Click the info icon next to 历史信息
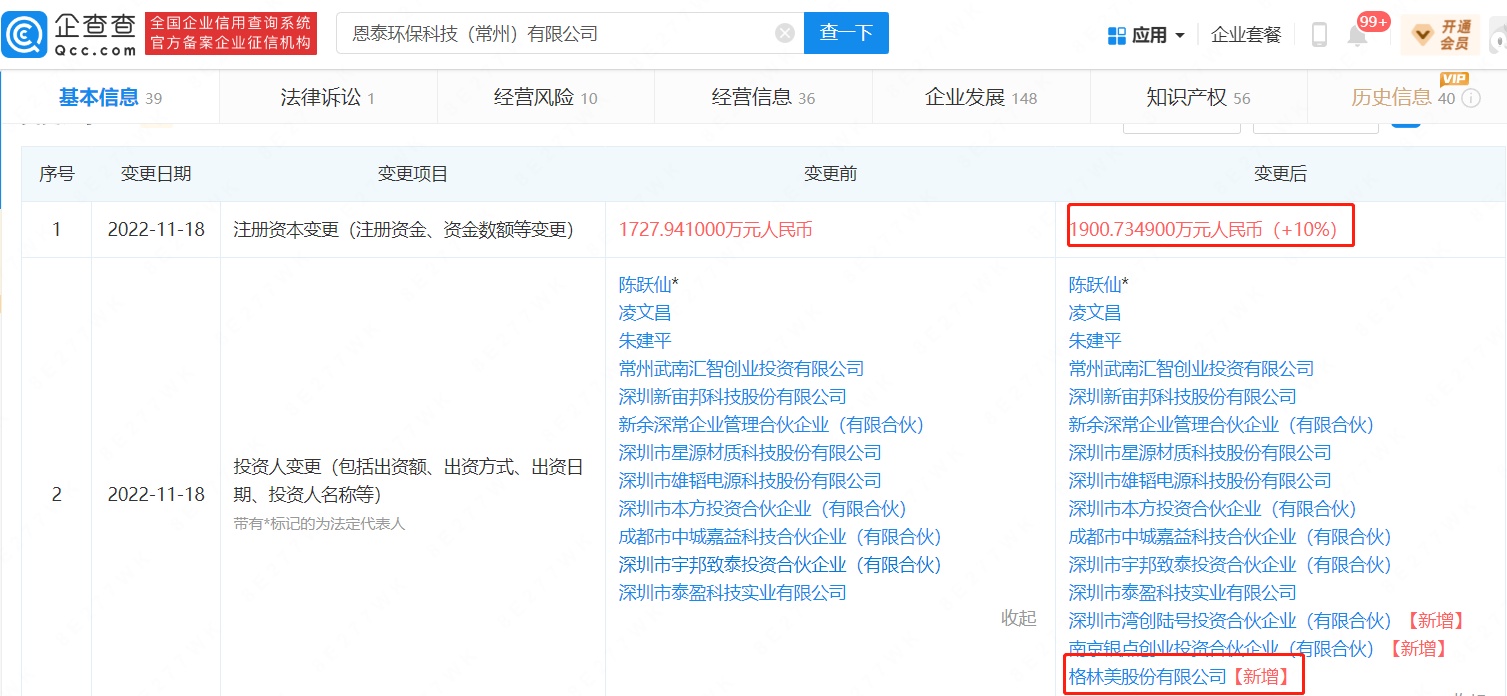This screenshot has width=1507, height=696. [x=1470, y=98]
